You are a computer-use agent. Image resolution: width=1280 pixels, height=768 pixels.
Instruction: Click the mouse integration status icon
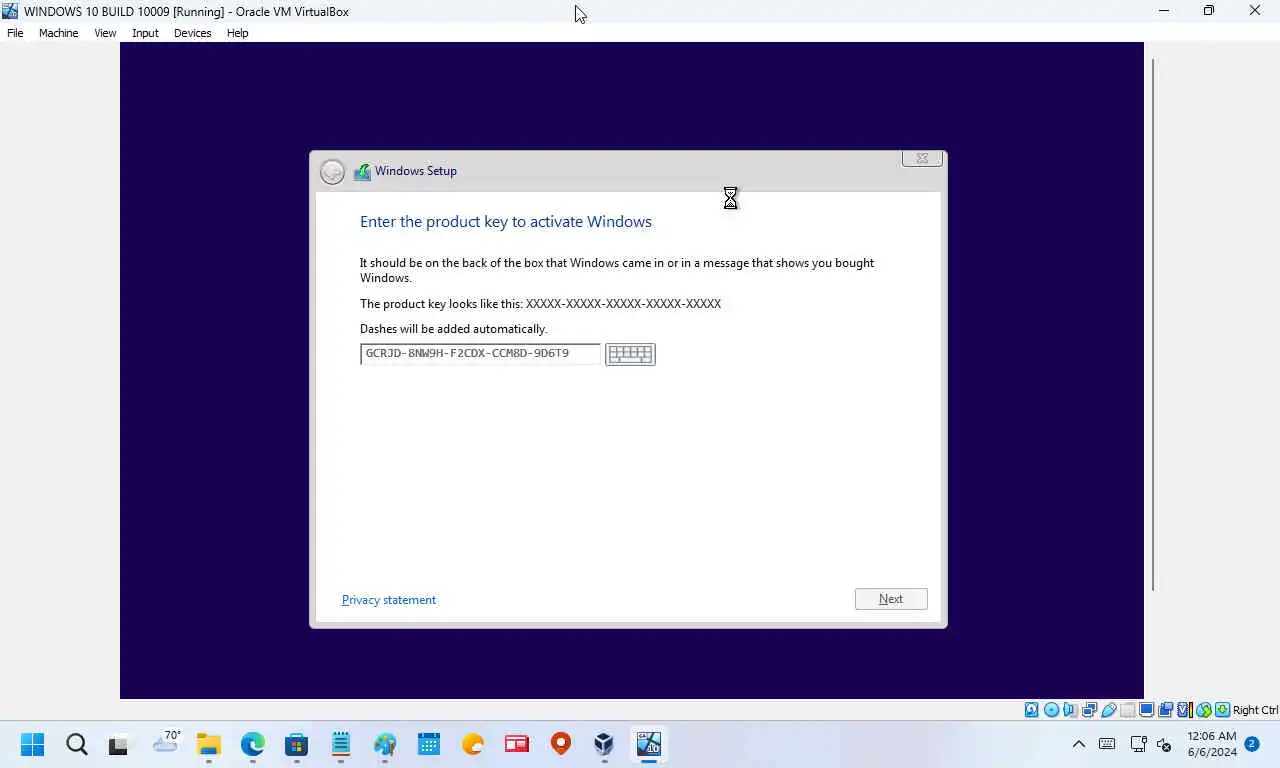pos(1204,710)
